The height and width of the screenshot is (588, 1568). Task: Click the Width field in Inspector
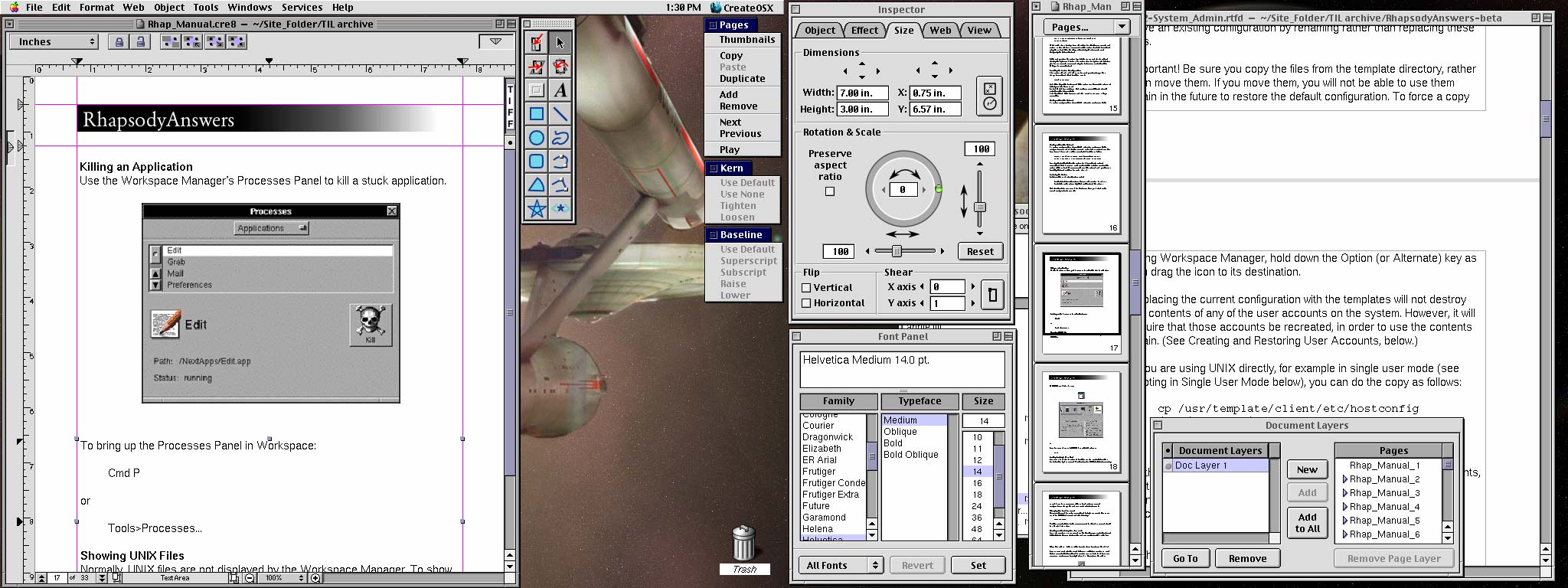(x=863, y=93)
